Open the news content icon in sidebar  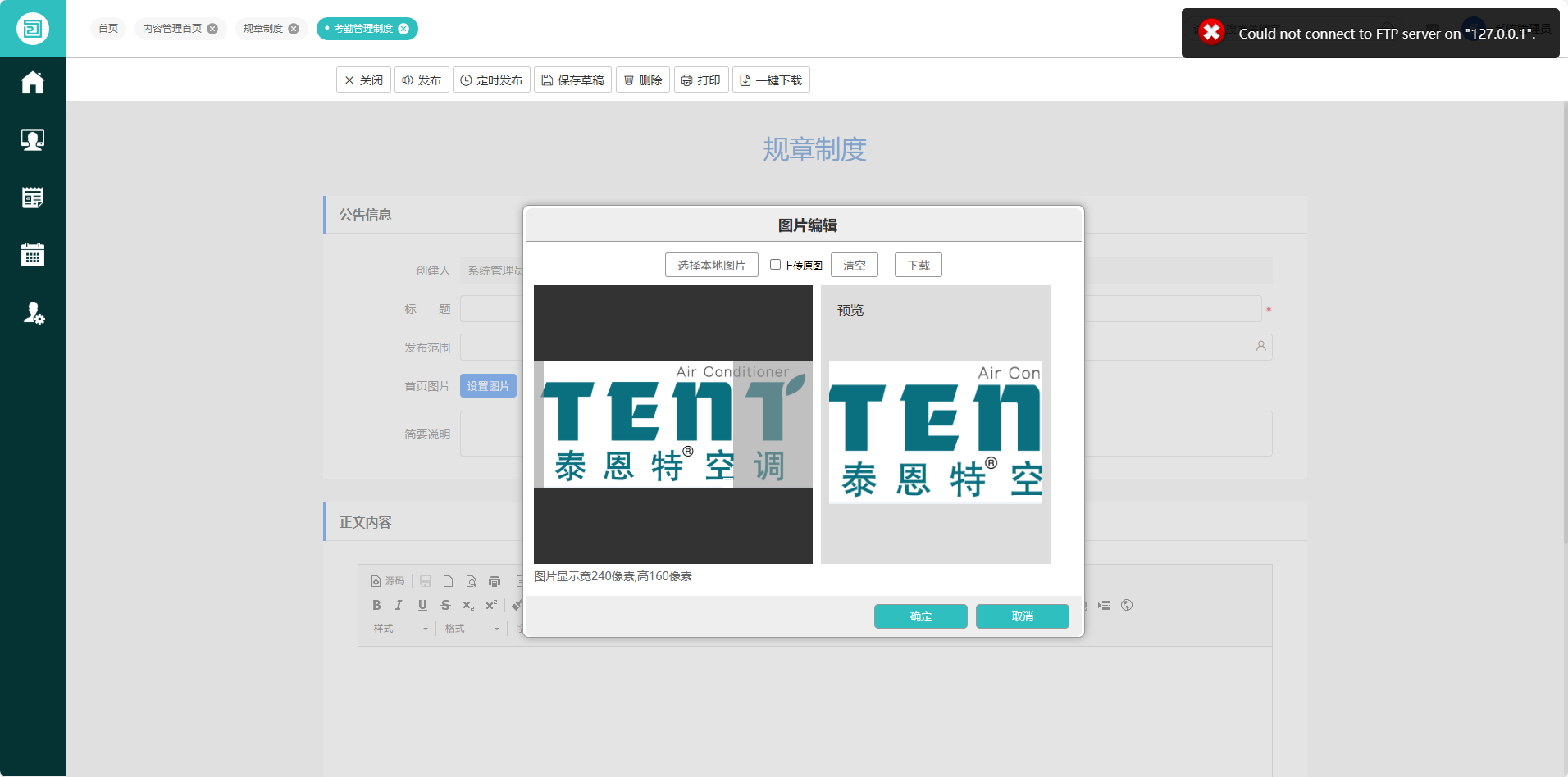point(33,198)
